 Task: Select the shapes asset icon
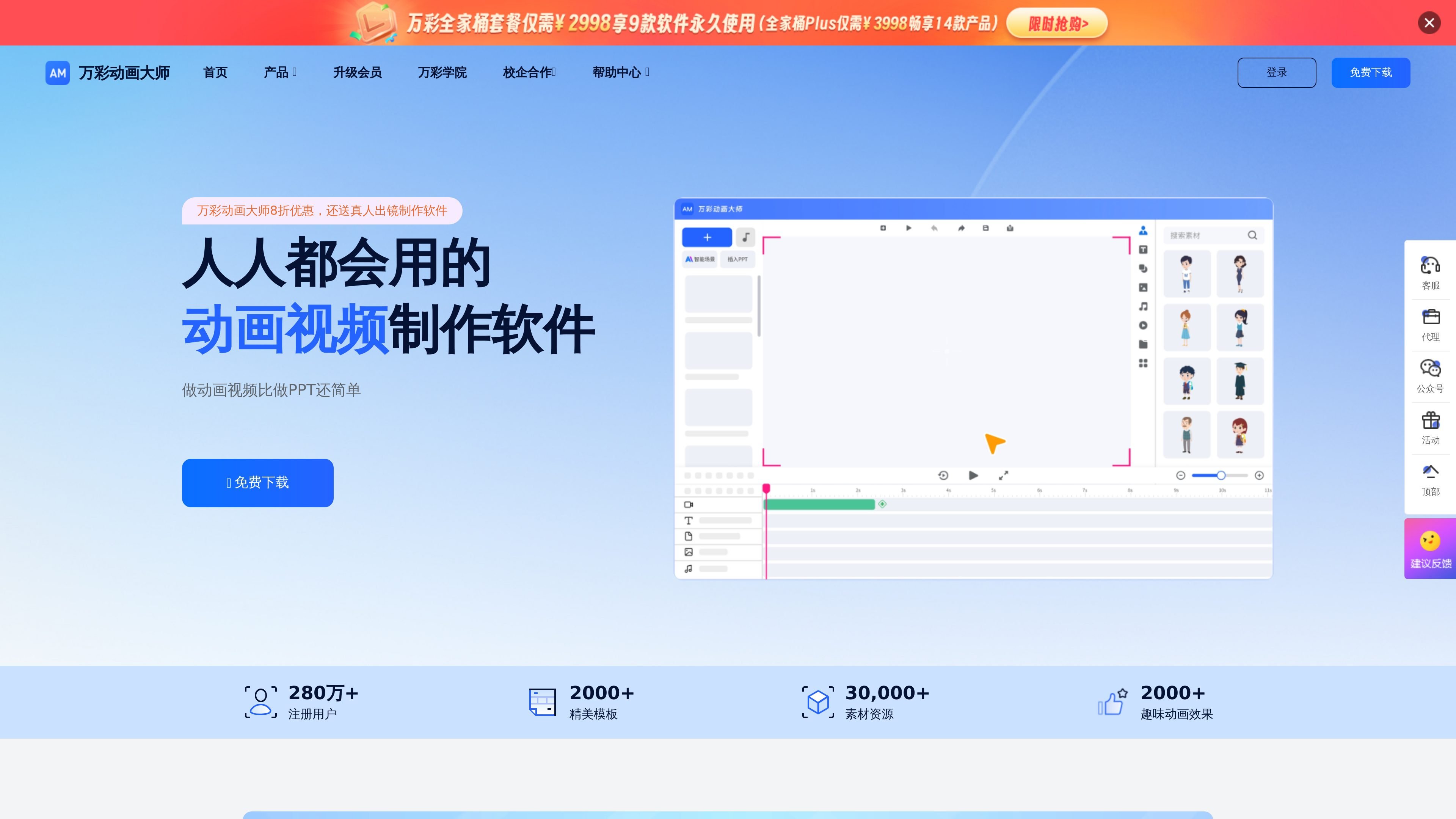pyautogui.click(x=1143, y=268)
